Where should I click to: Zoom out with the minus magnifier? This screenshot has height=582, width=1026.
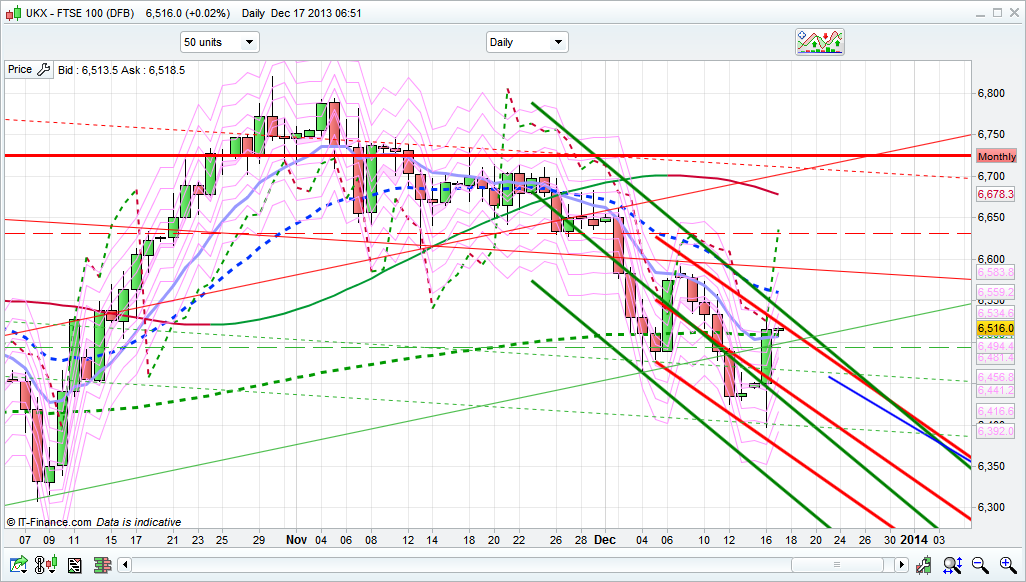click(979, 566)
